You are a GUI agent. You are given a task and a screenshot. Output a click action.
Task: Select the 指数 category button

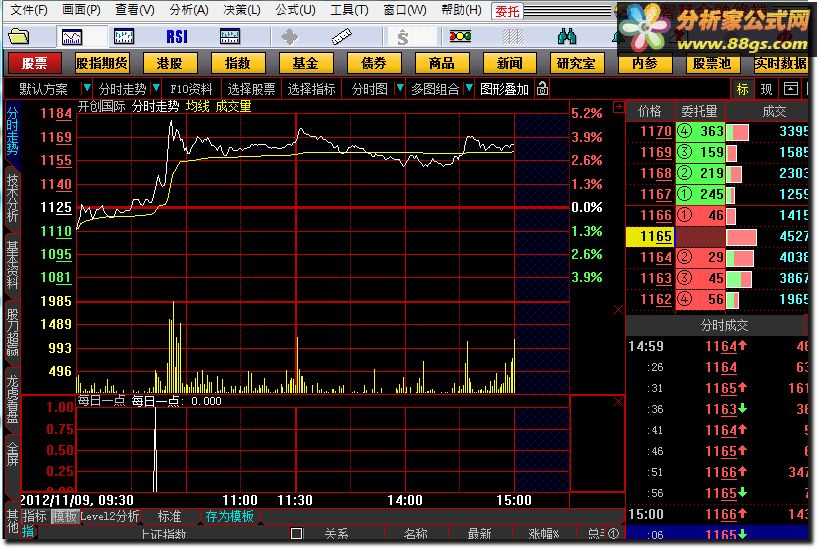[238, 63]
